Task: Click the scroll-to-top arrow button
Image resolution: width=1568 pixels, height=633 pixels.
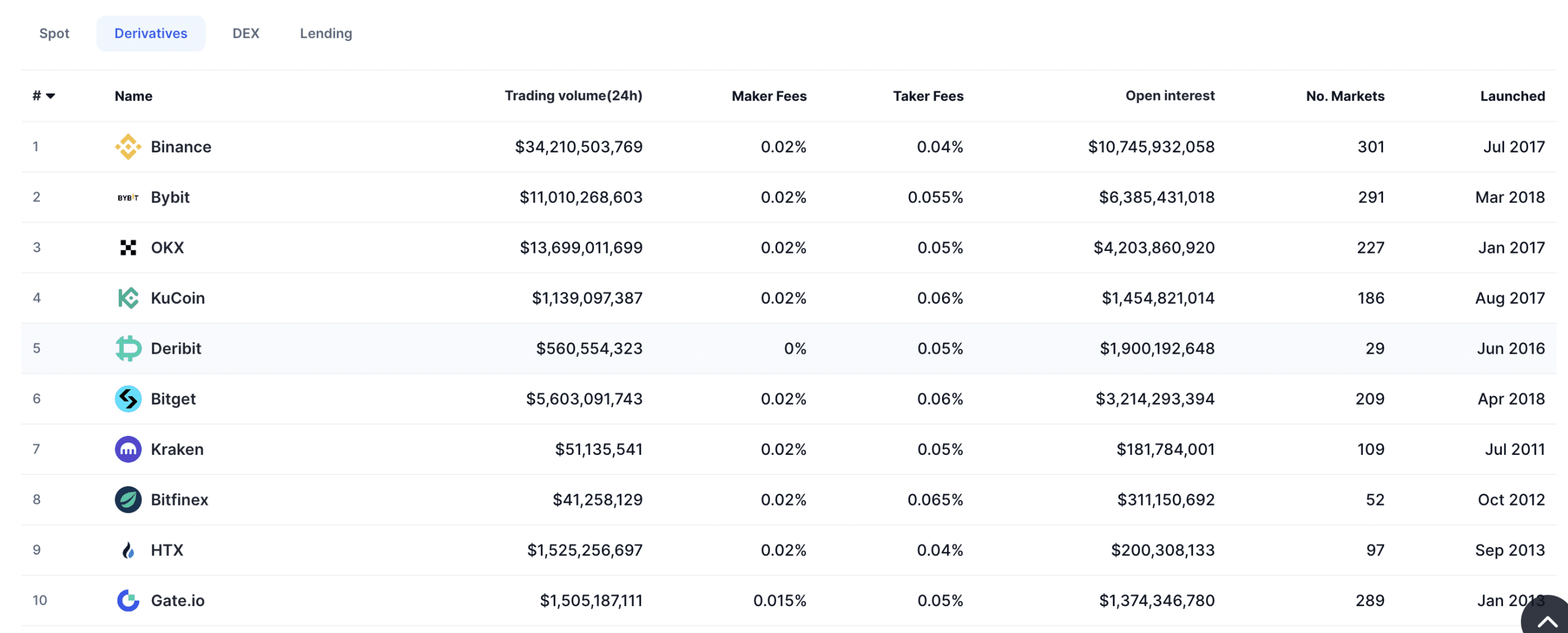Action: 1547,620
